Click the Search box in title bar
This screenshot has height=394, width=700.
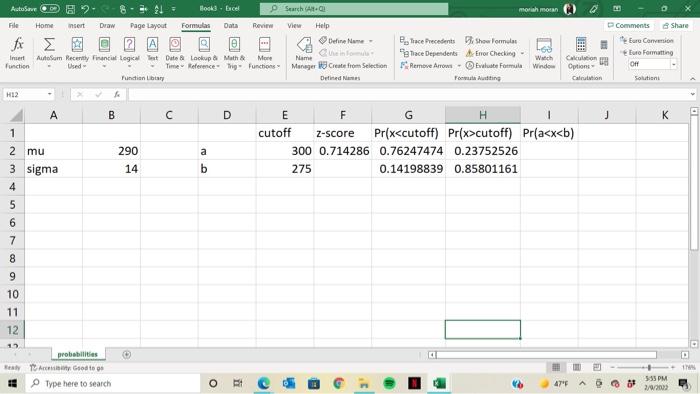pos(354,8)
